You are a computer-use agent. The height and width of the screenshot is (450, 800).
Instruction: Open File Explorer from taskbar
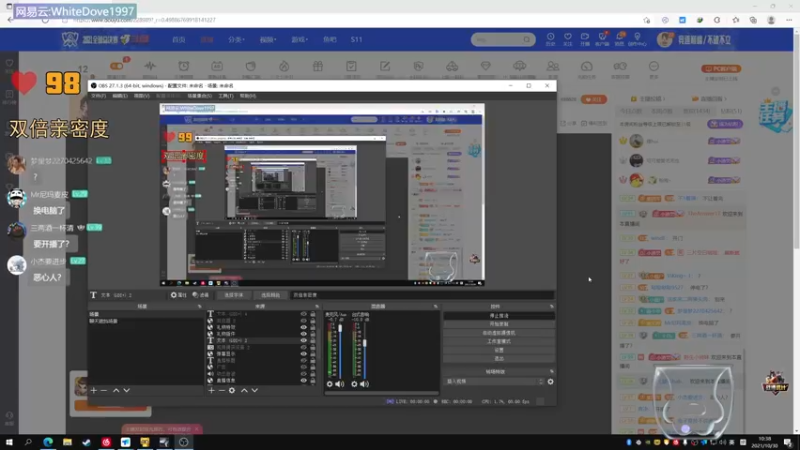(67, 442)
